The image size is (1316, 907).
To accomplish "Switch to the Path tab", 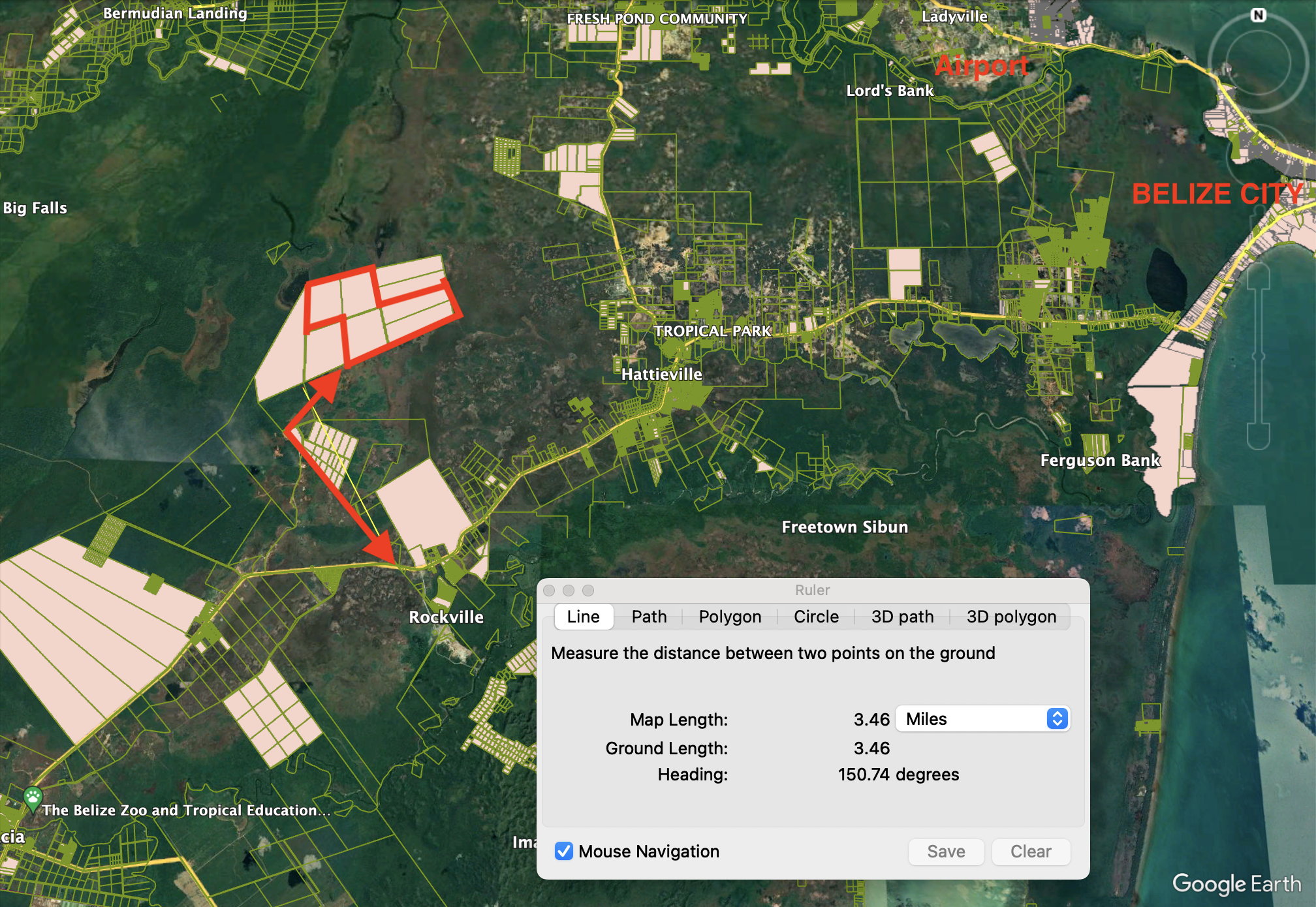I will [x=649, y=617].
